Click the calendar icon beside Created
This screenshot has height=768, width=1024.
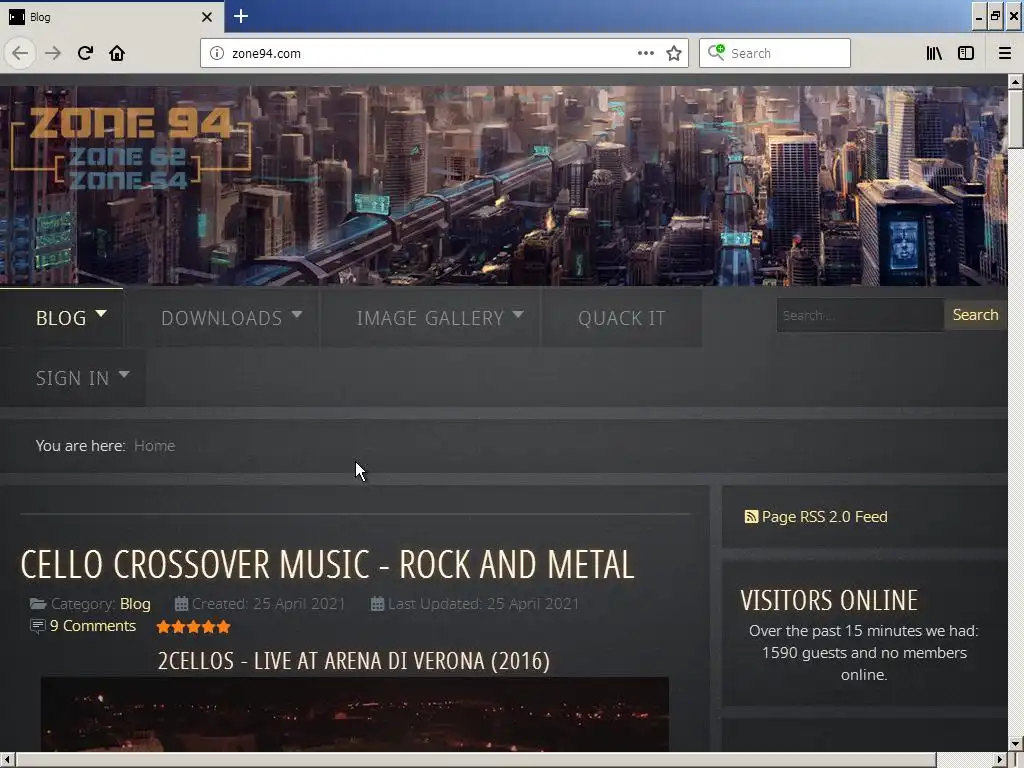pos(181,603)
